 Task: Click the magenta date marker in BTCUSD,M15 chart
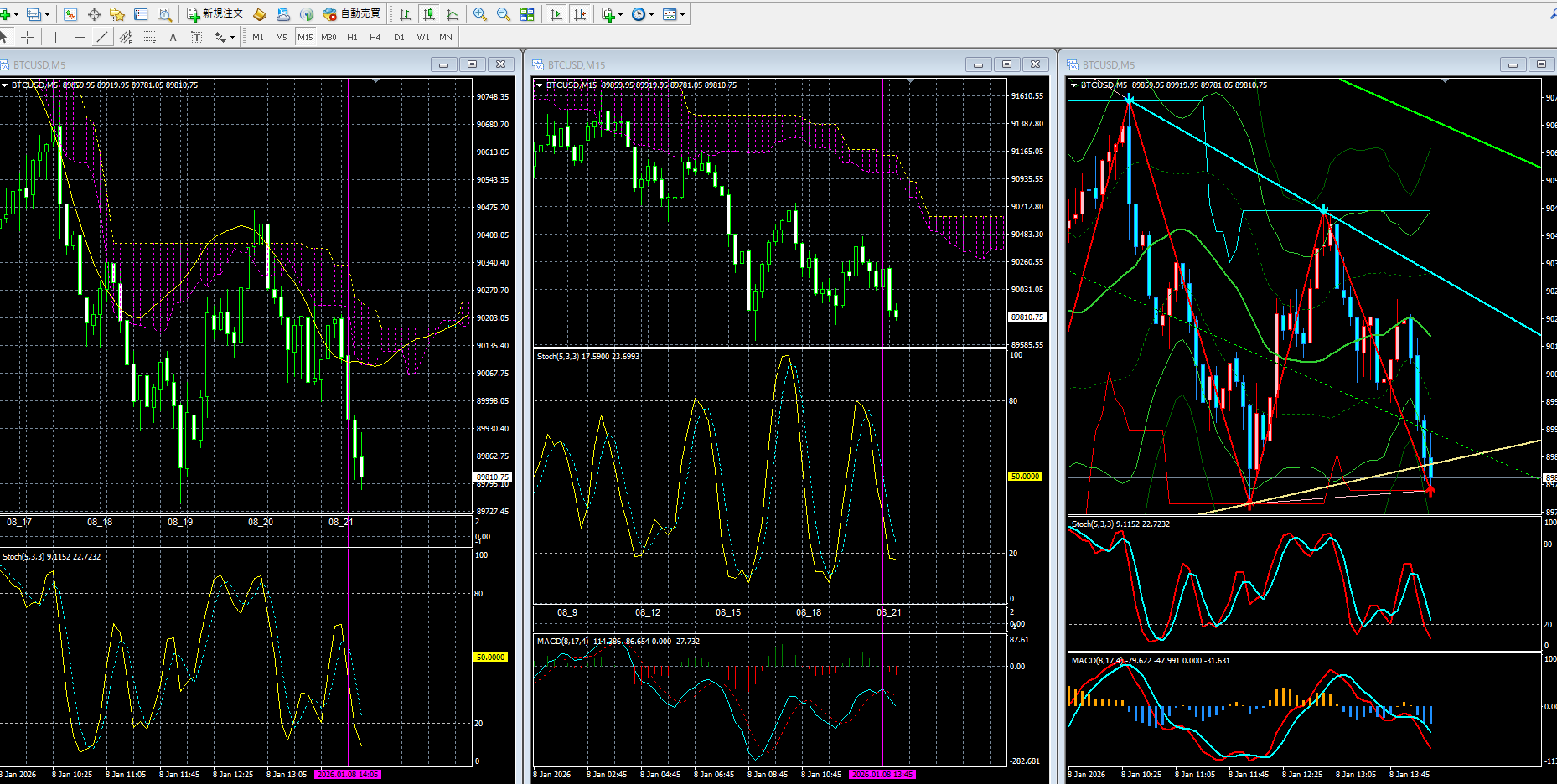pos(882,774)
